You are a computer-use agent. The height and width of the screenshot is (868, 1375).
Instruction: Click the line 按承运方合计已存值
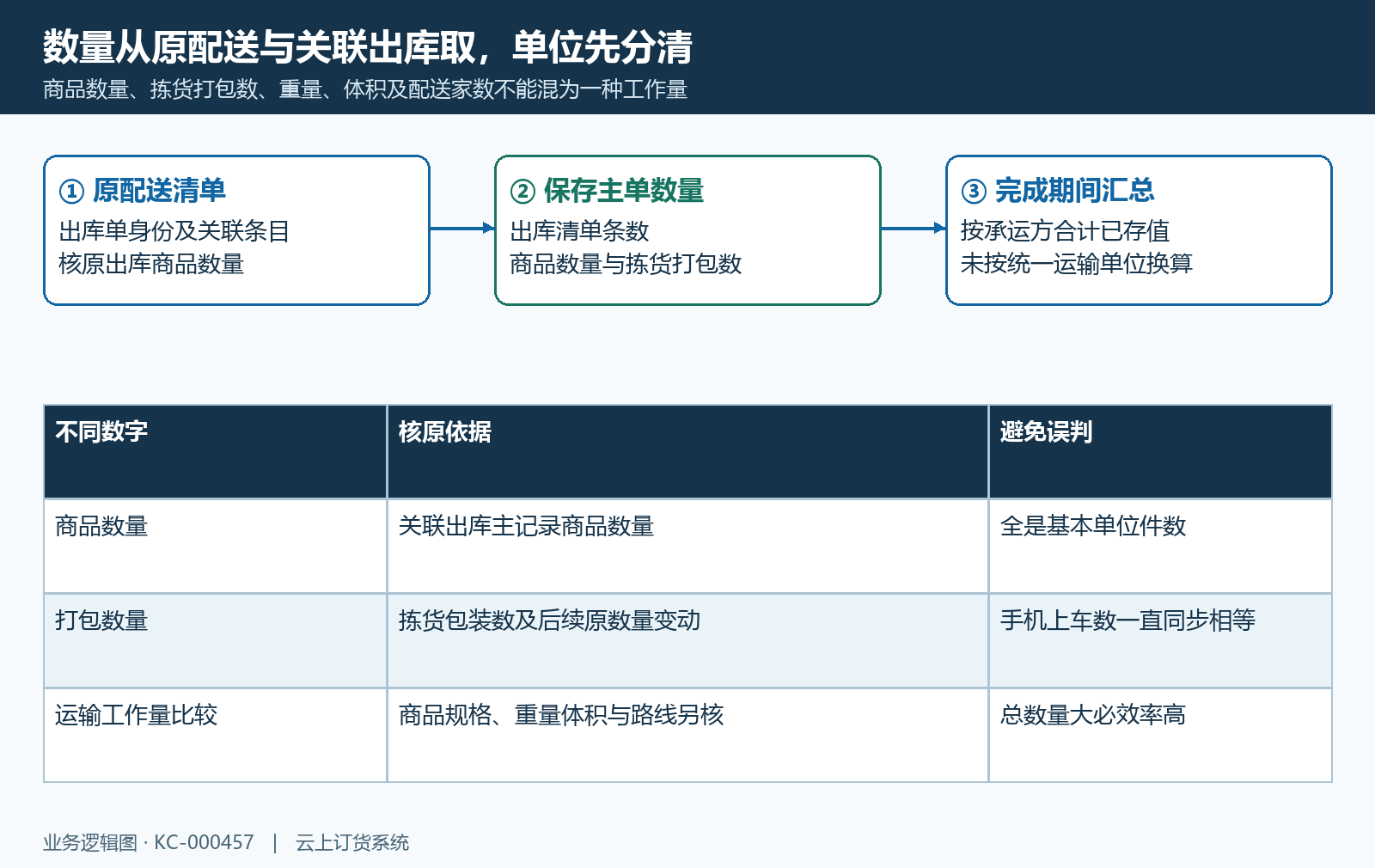coord(1065,231)
